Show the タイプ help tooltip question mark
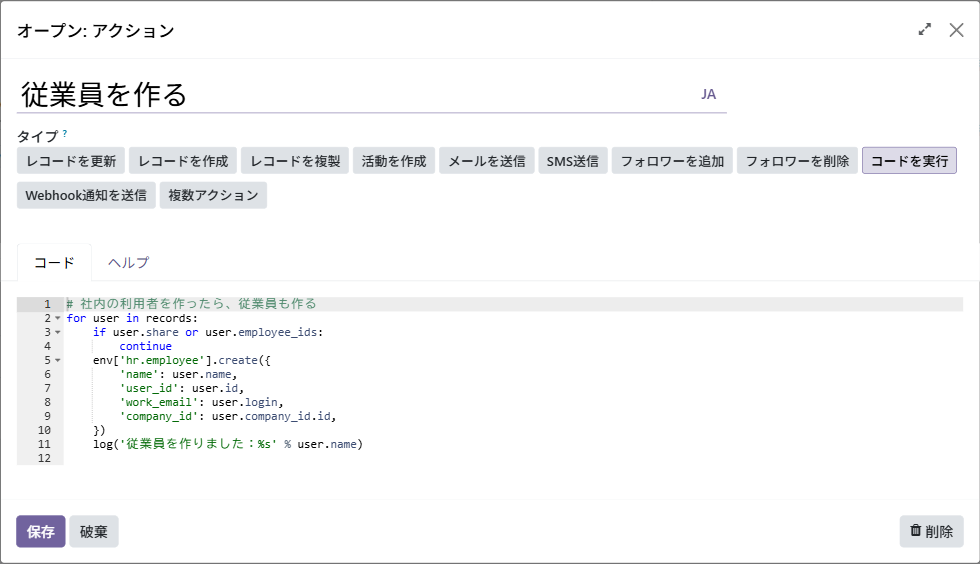Viewport: 980px width, 564px height. (64, 133)
